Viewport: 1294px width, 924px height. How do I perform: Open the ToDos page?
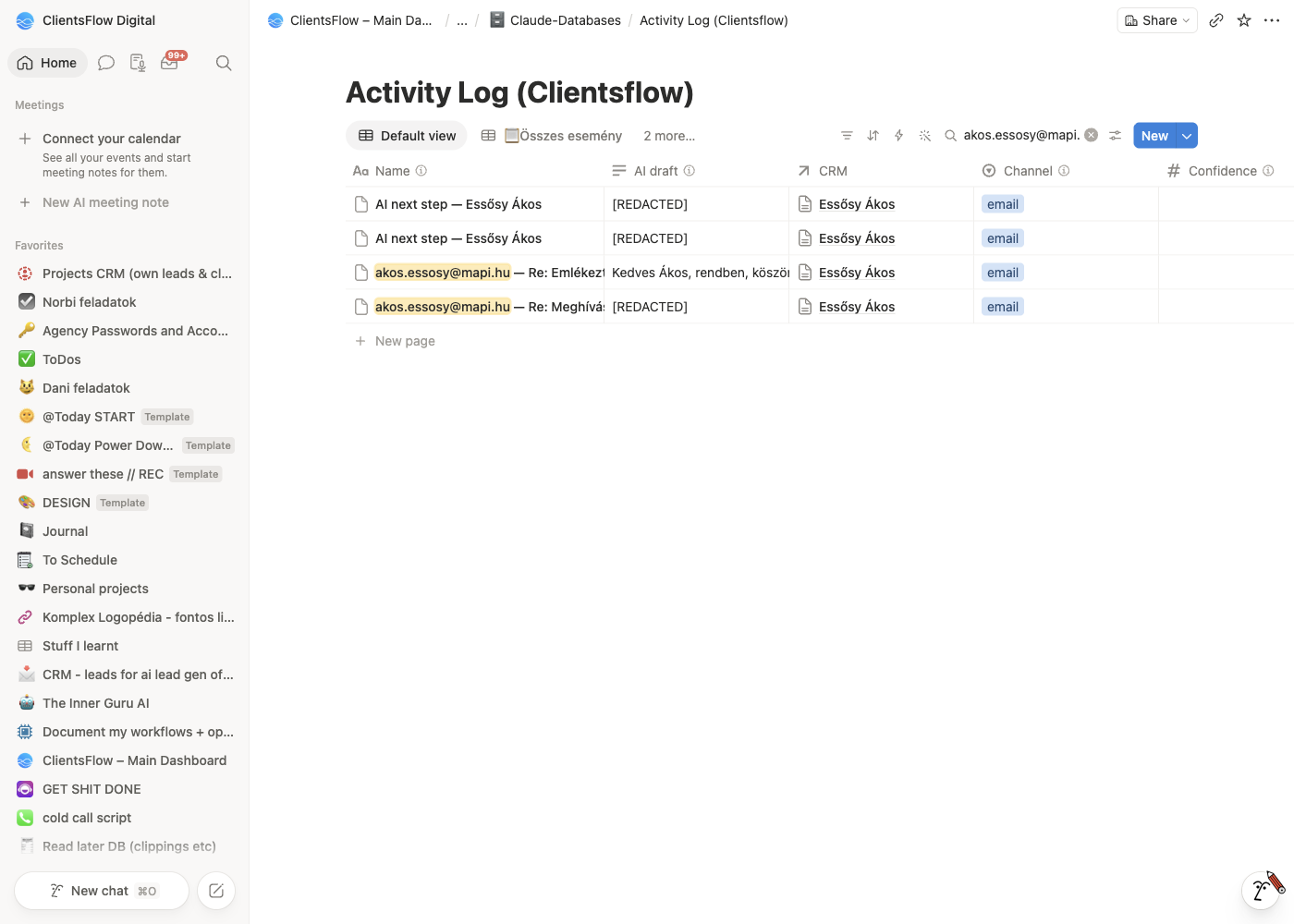point(125,359)
